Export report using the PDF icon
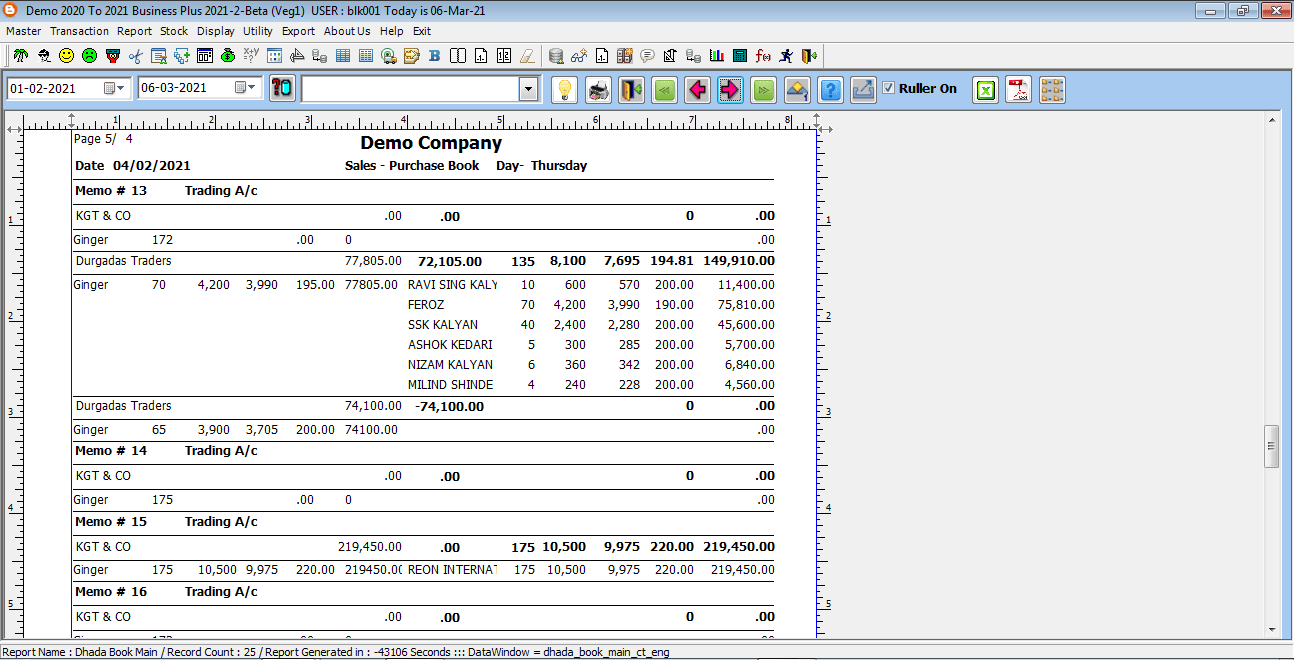The image size is (1294, 660). click(x=1018, y=90)
